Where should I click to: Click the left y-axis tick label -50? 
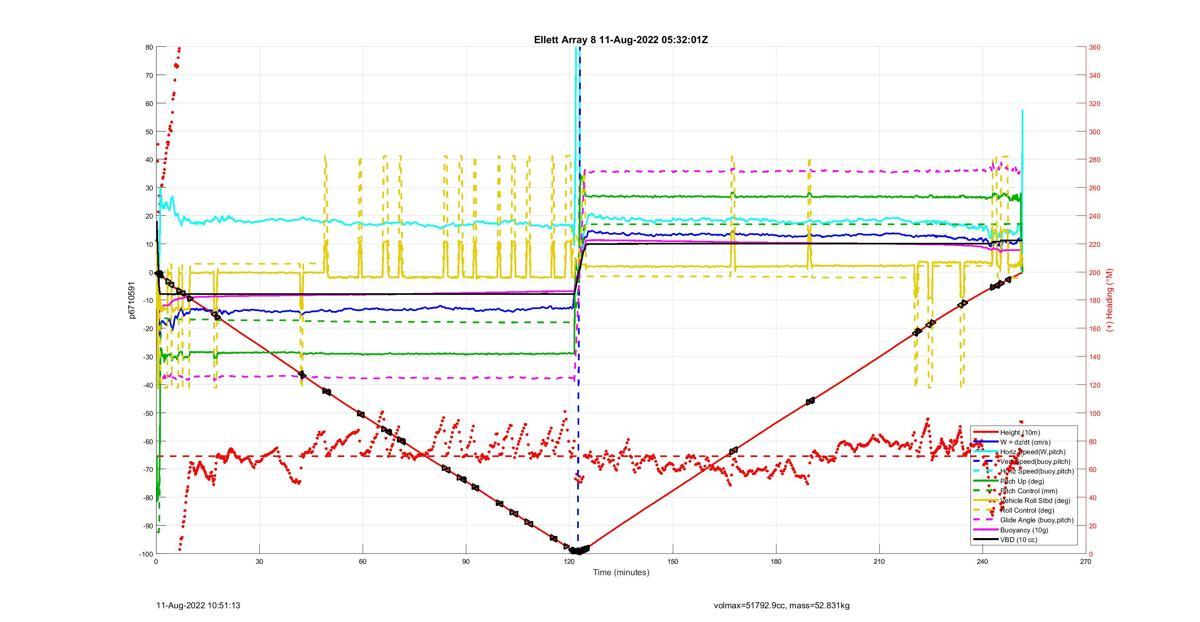[146, 413]
